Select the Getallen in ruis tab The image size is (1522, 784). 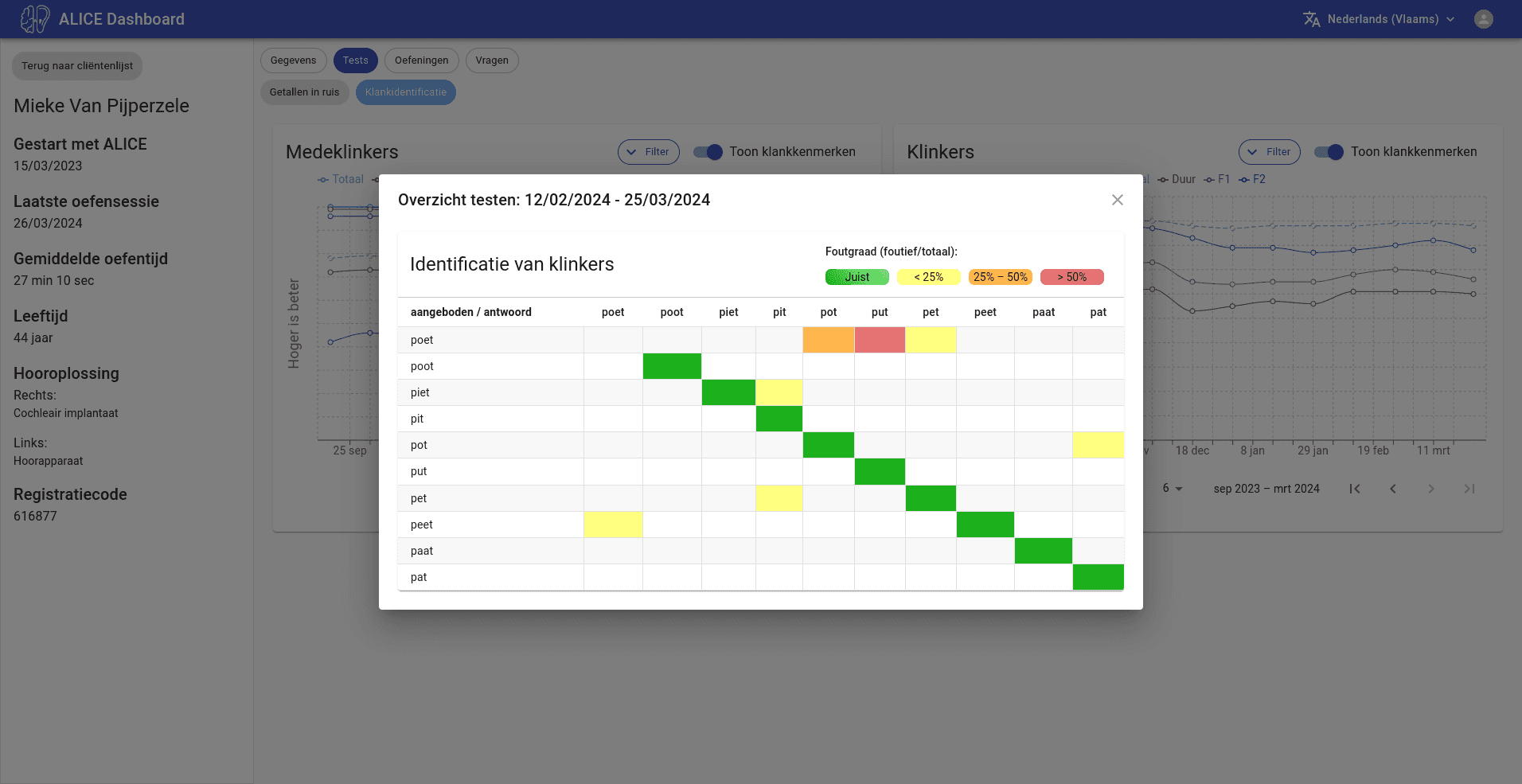(x=304, y=92)
